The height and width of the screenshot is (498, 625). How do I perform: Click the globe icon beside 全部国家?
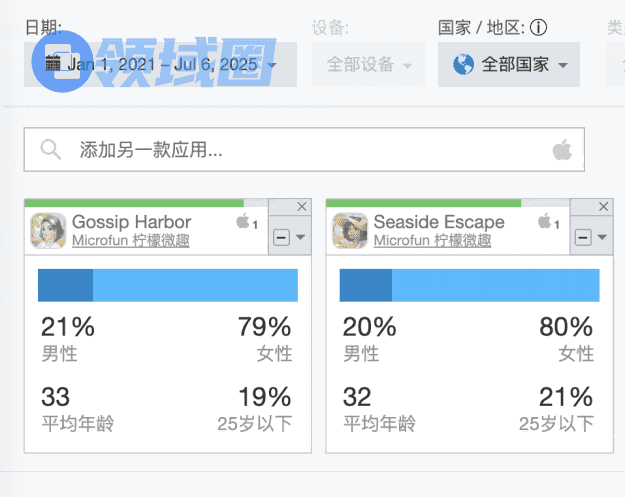[x=462, y=65]
